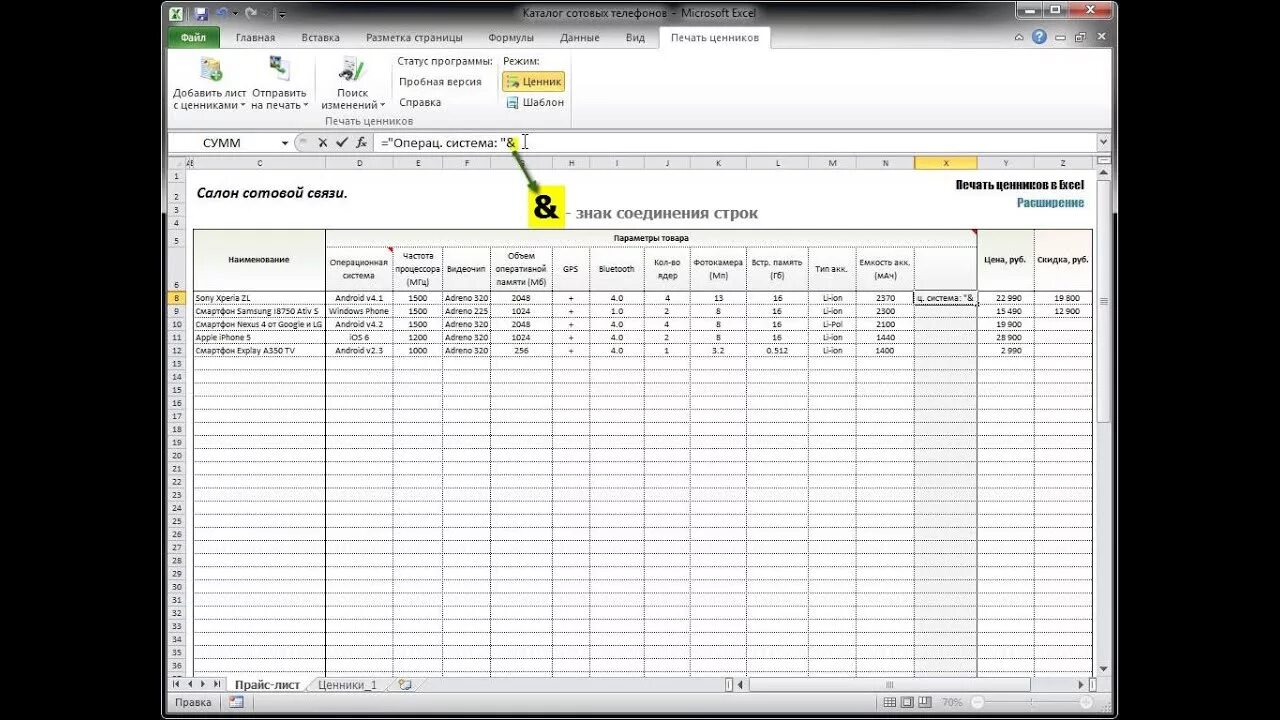Switch to the Главная ribbon tab
Screen dimensions: 1280x720
pos(255,38)
